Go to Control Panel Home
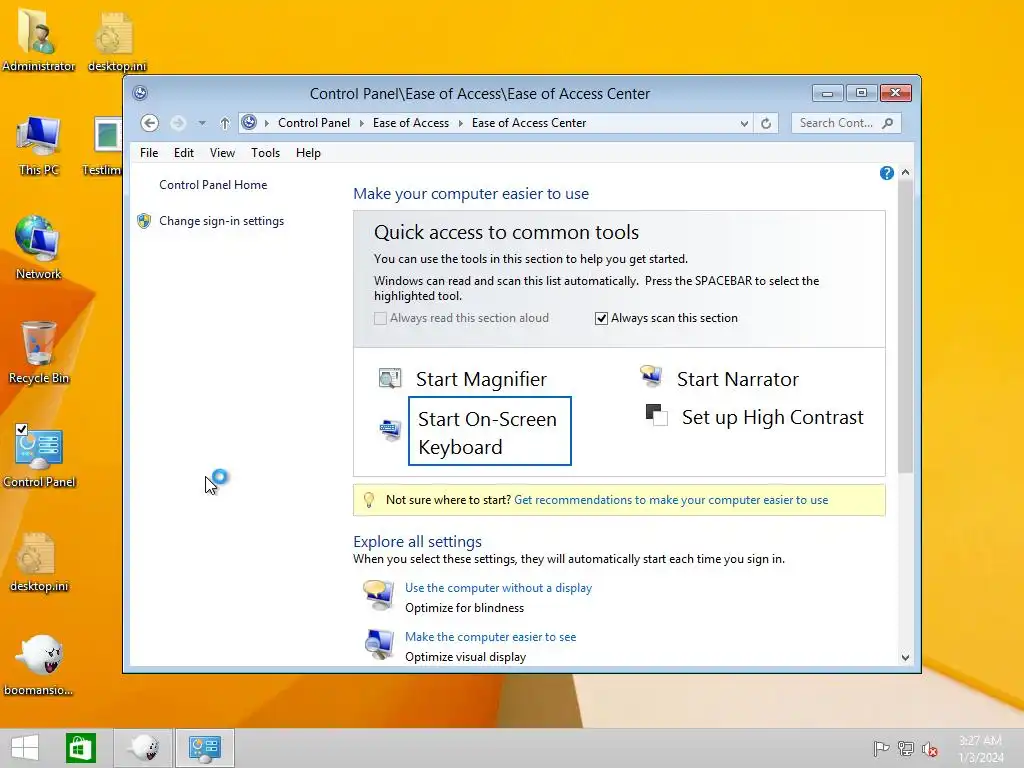The width and height of the screenshot is (1024, 768). coord(213,185)
